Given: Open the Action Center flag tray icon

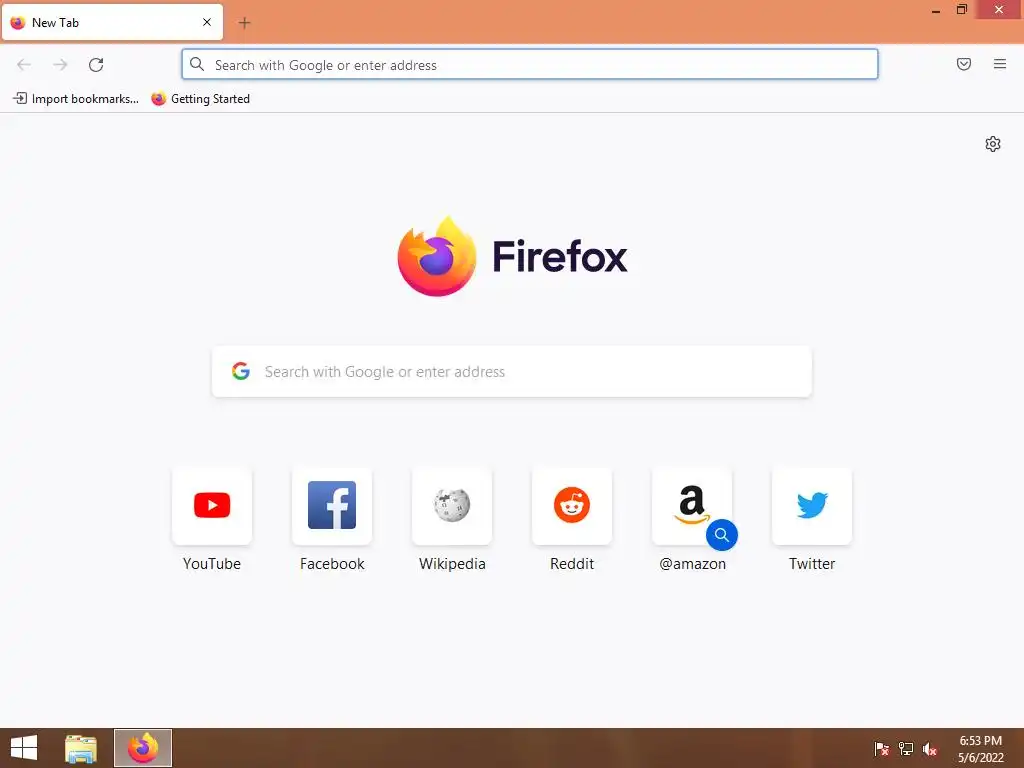Looking at the screenshot, I should [x=881, y=748].
